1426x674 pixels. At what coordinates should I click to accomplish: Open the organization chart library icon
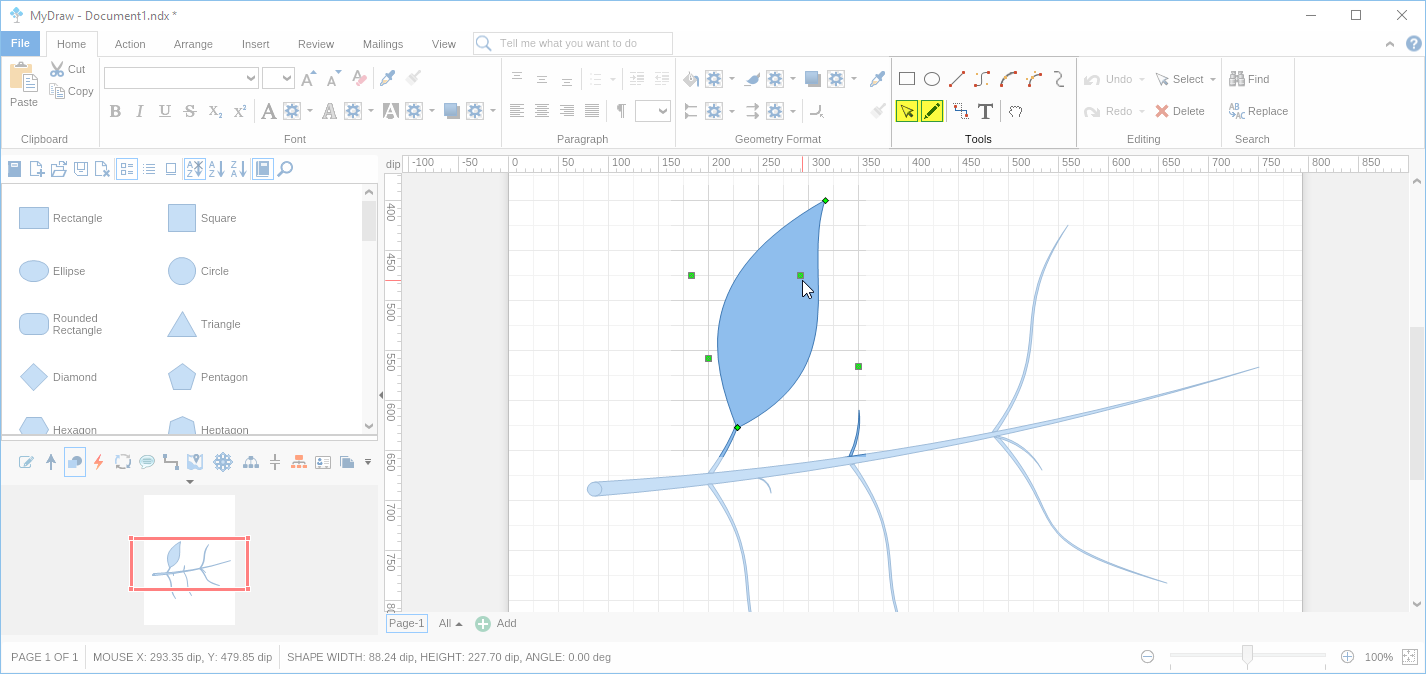(298, 462)
